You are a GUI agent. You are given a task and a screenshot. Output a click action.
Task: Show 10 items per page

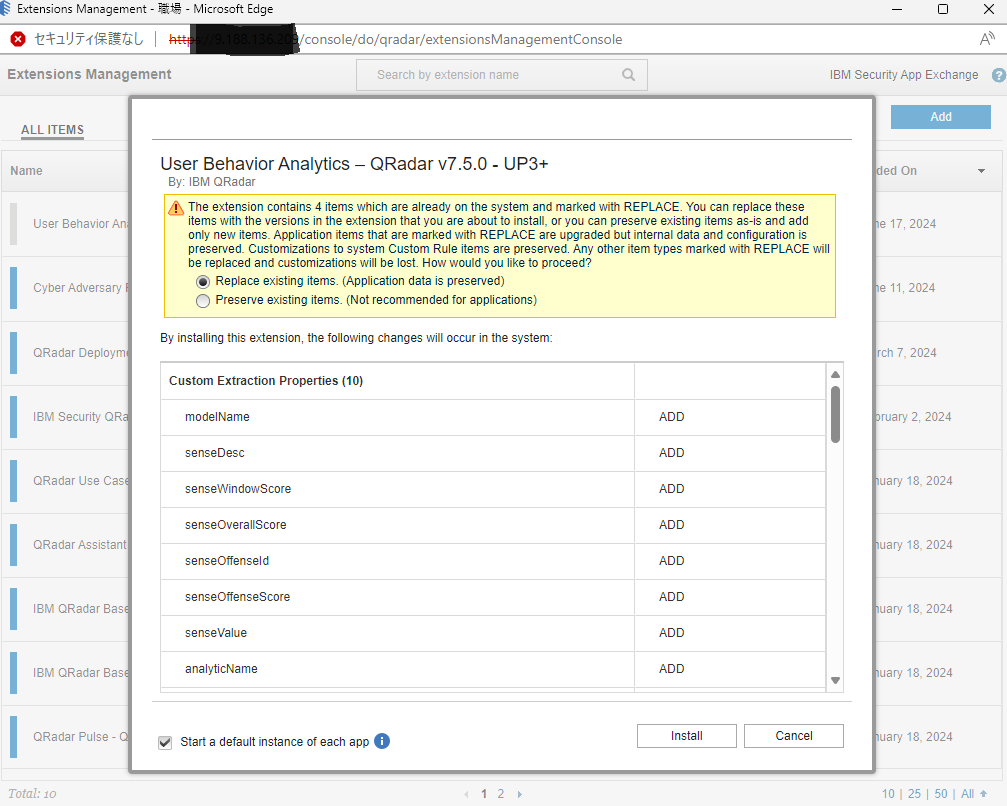pos(888,794)
